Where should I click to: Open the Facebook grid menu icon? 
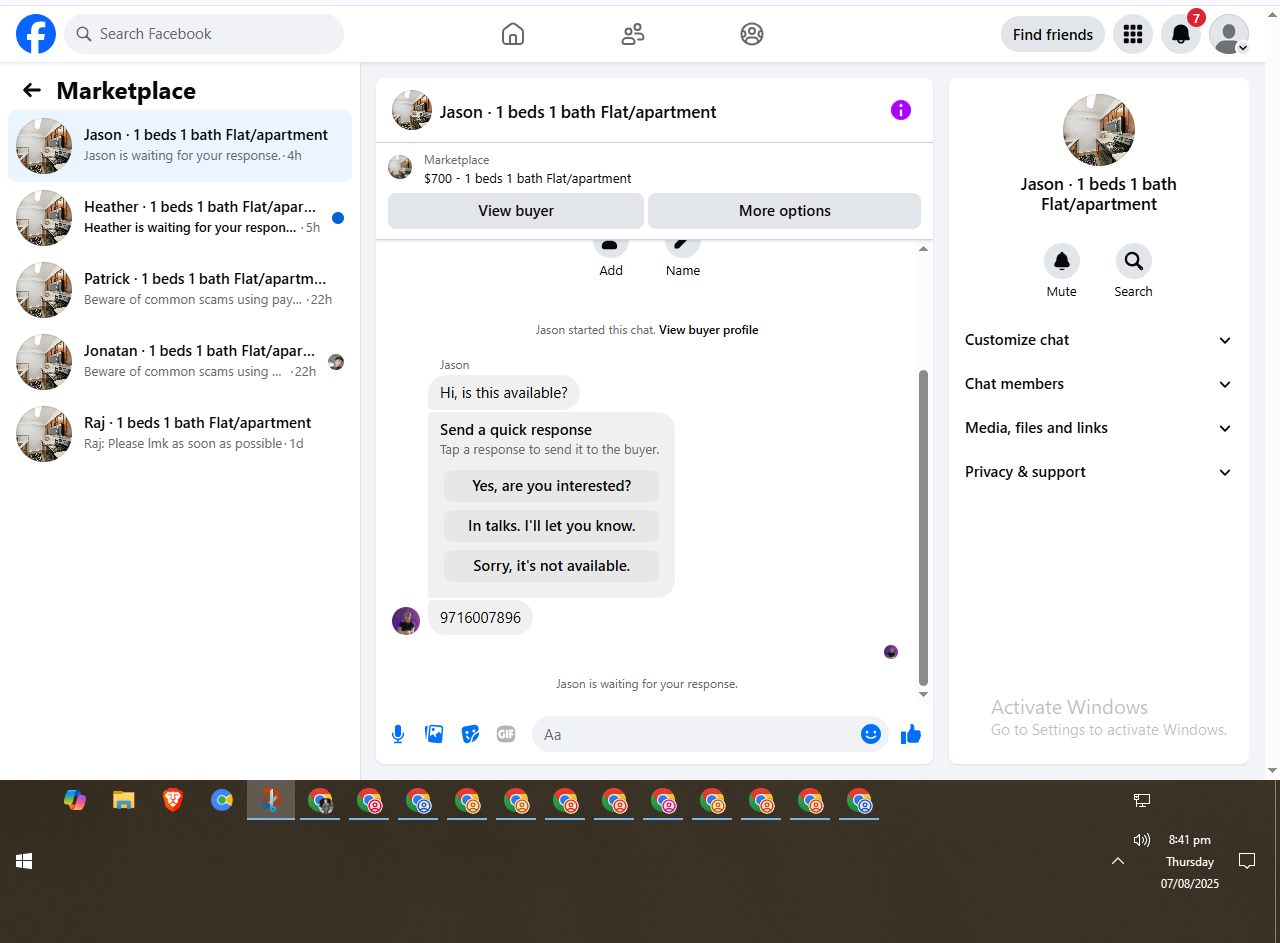pos(1133,34)
